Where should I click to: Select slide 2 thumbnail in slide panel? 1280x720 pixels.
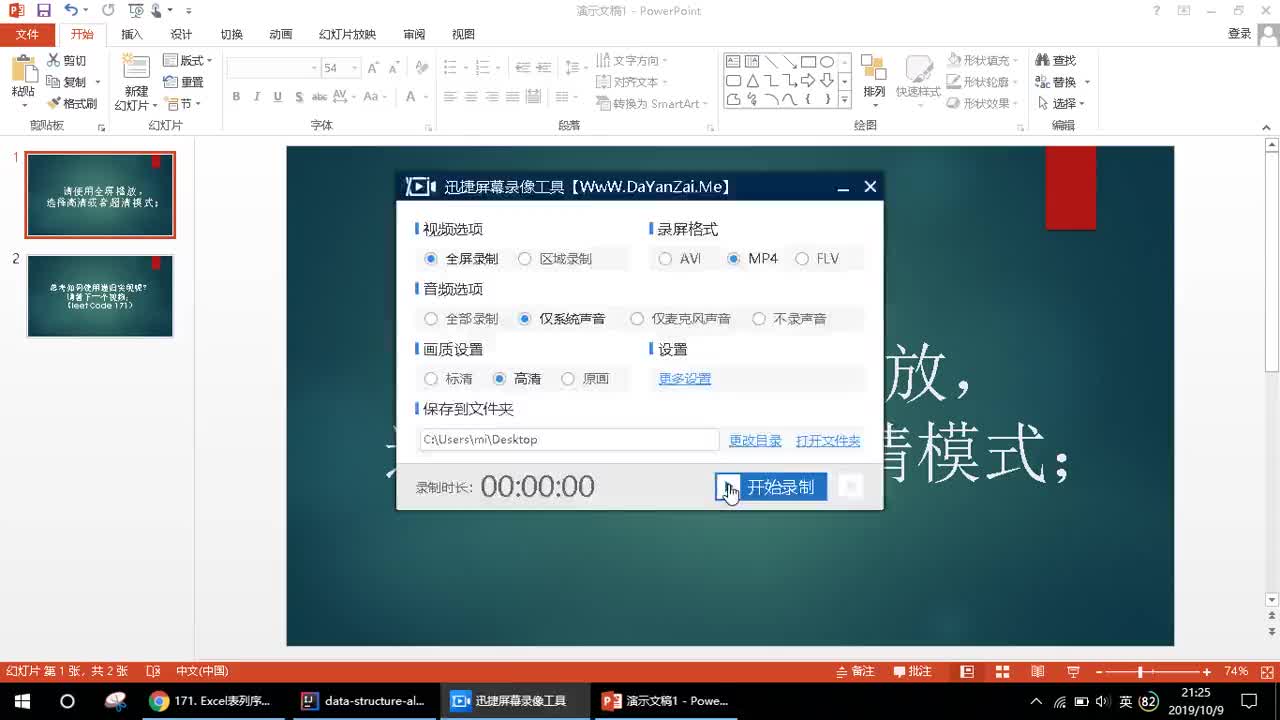(100, 296)
